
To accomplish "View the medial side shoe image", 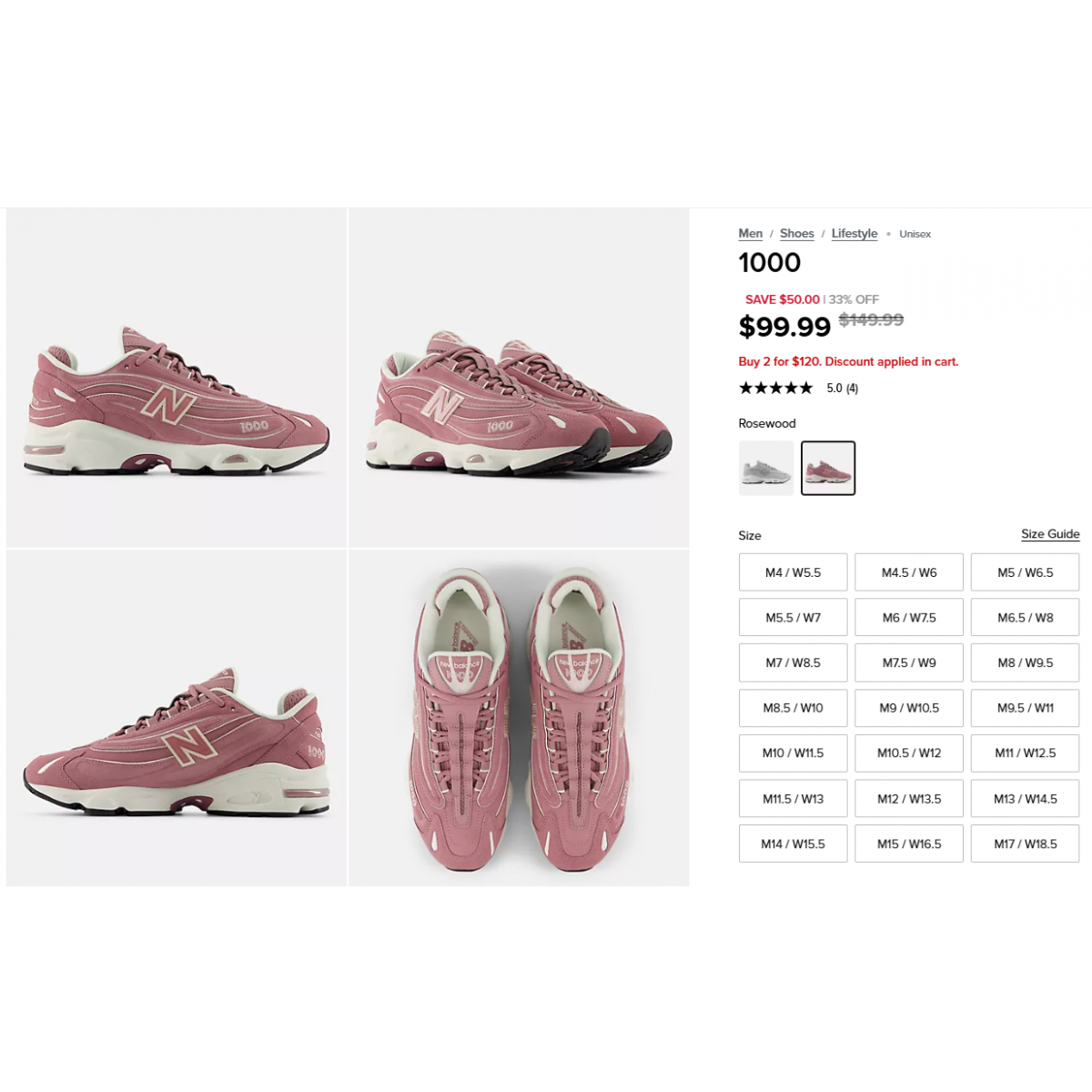I will [x=177, y=718].
